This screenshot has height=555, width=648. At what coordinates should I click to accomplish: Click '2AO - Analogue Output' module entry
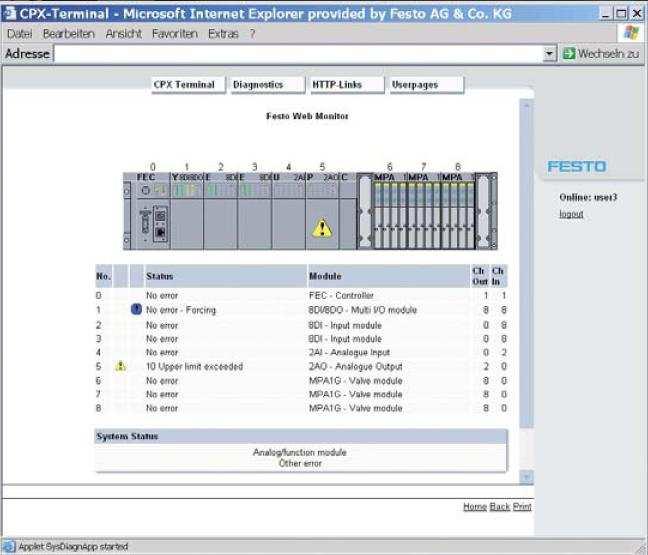[x=355, y=367]
